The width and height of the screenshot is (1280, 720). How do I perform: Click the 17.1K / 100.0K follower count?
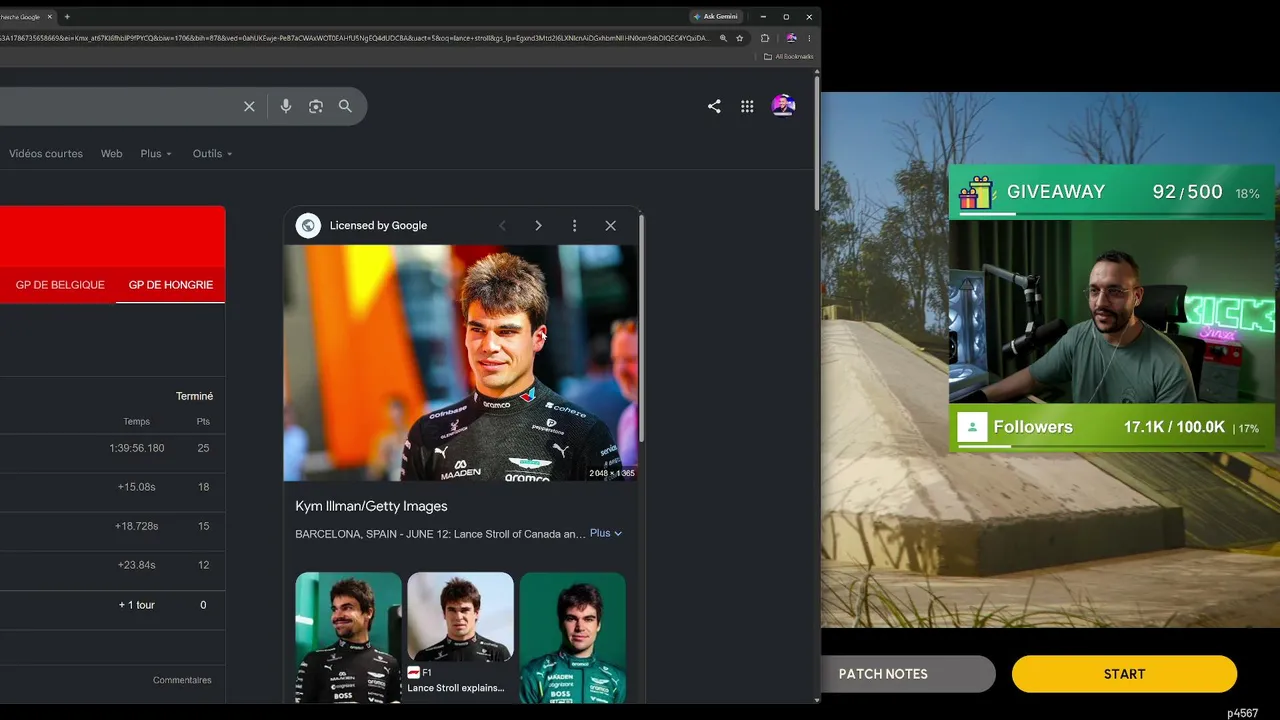pos(1174,427)
